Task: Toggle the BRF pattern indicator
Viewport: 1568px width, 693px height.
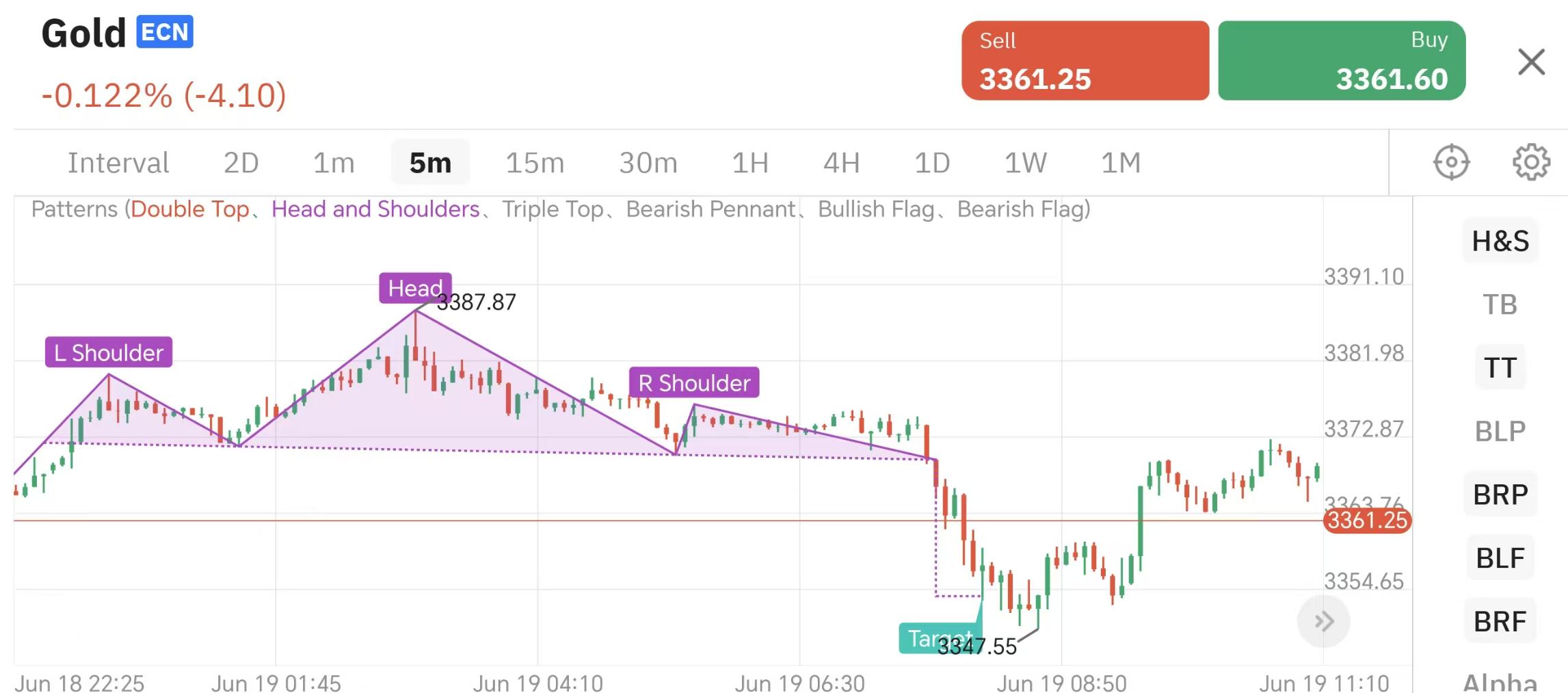Action: pyautogui.click(x=1500, y=622)
